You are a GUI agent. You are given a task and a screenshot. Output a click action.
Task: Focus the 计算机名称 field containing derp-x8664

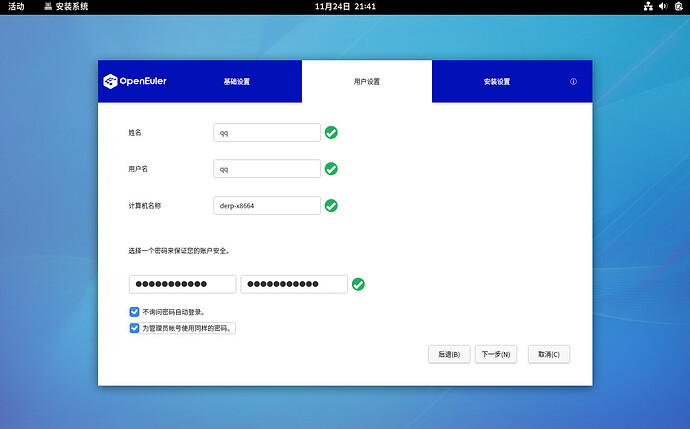(x=266, y=205)
